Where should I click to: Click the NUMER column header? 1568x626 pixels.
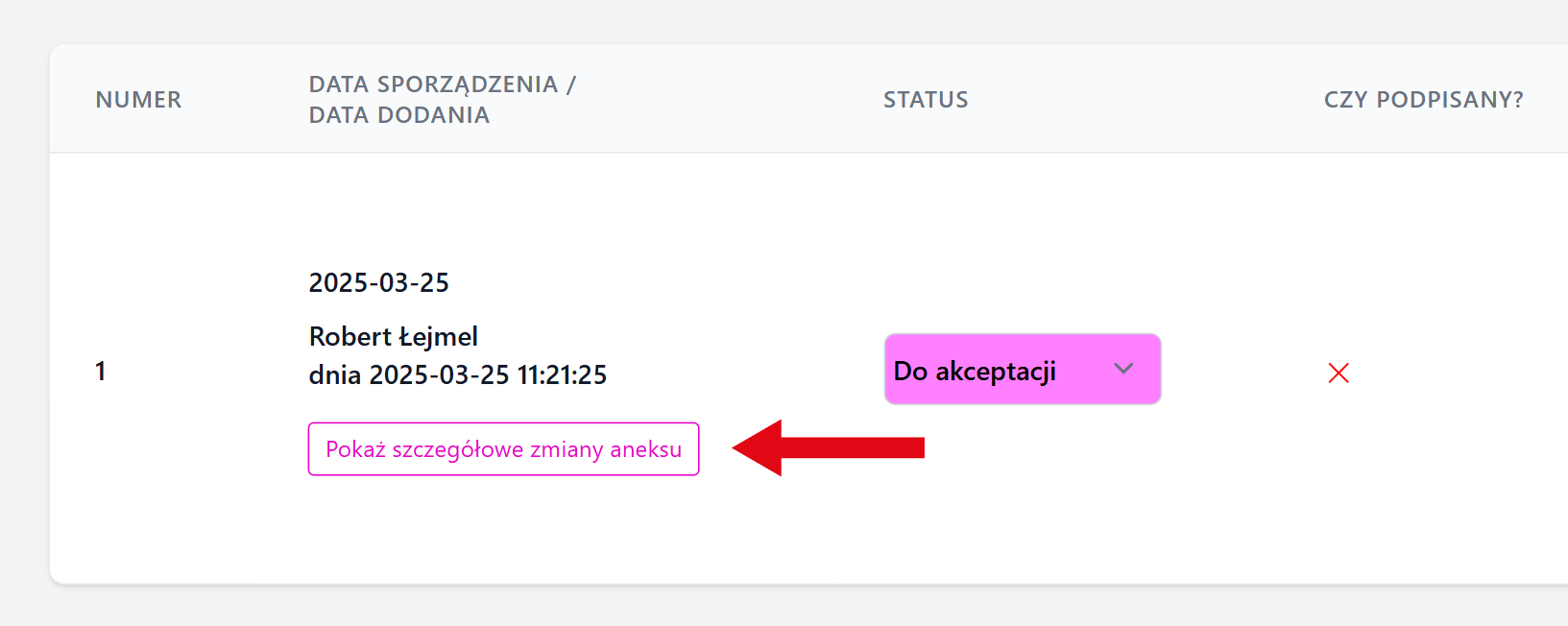[x=138, y=100]
